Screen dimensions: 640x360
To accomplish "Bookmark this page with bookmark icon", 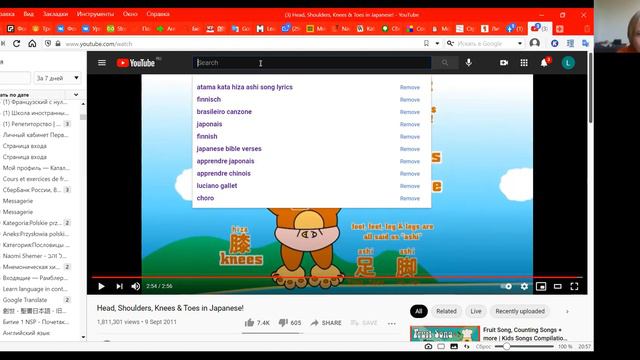I will coord(426,43).
